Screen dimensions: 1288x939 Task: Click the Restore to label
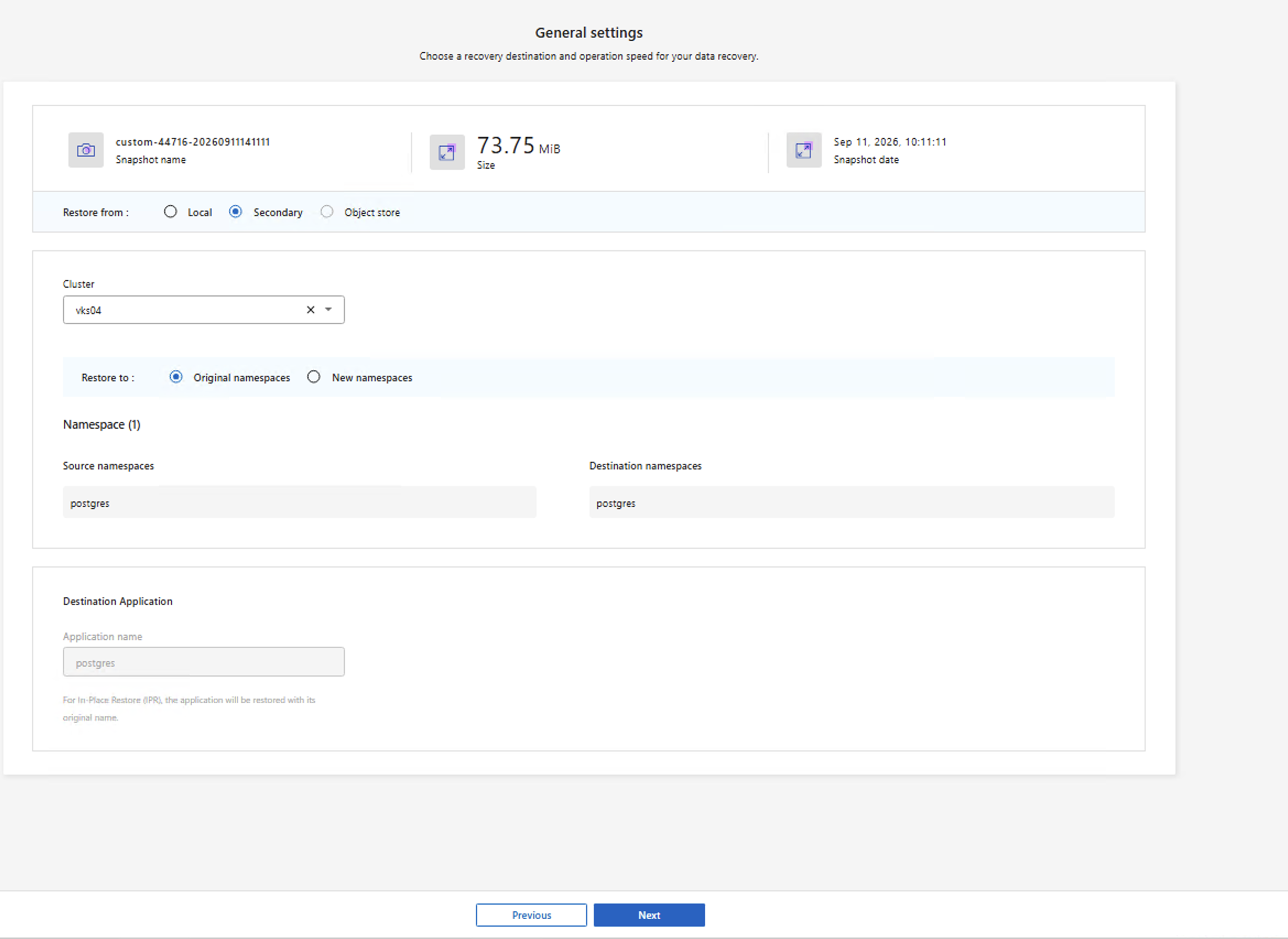[x=108, y=378]
